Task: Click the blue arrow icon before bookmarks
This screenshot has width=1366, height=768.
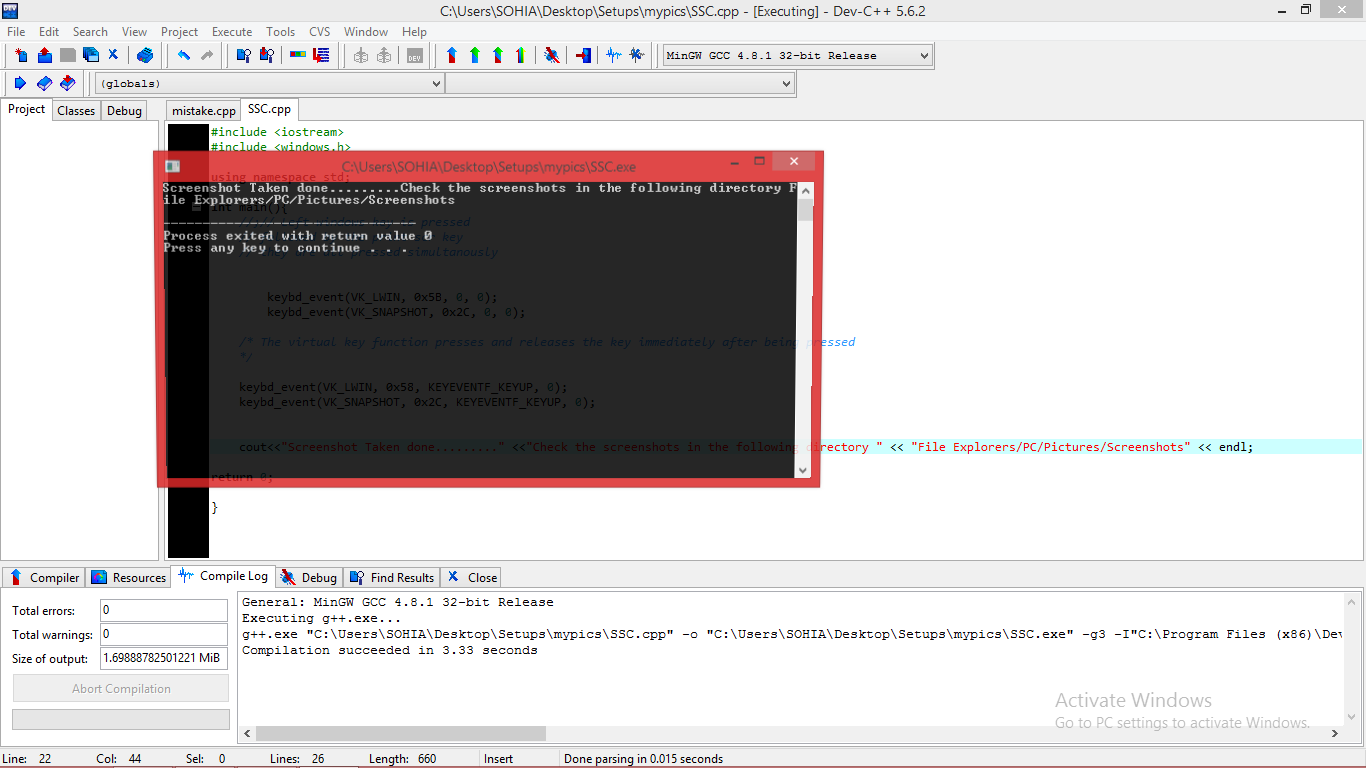Action: pyautogui.click(x=20, y=83)
